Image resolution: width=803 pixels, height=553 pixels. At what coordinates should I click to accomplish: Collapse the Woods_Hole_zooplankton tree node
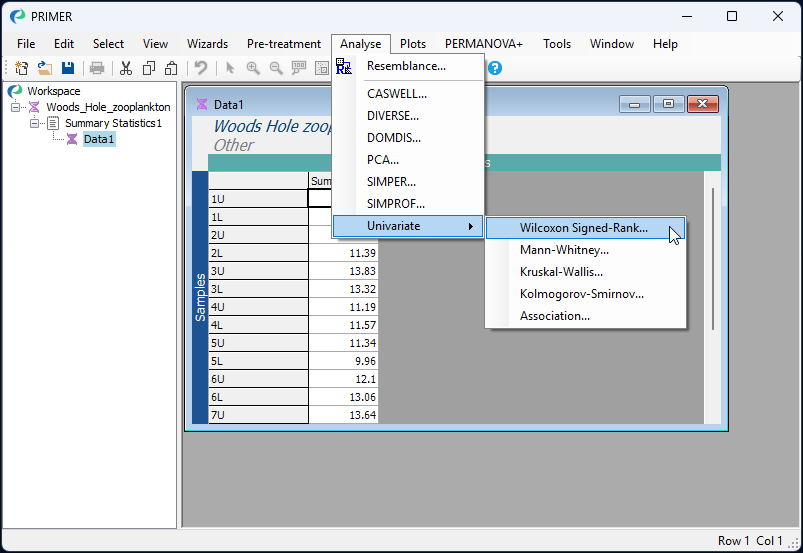[x=16, y=107]
